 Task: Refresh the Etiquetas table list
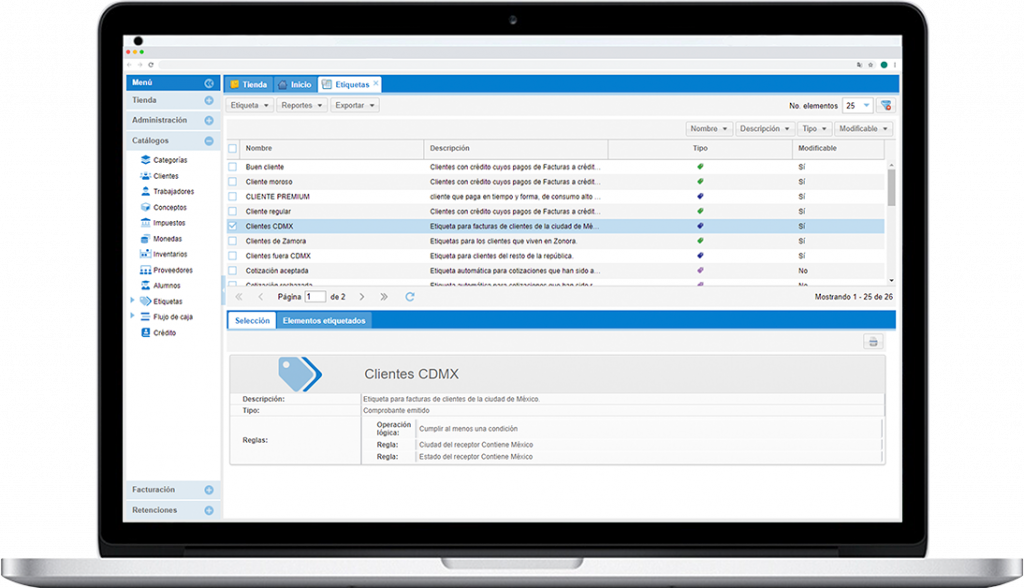[410, 297]
